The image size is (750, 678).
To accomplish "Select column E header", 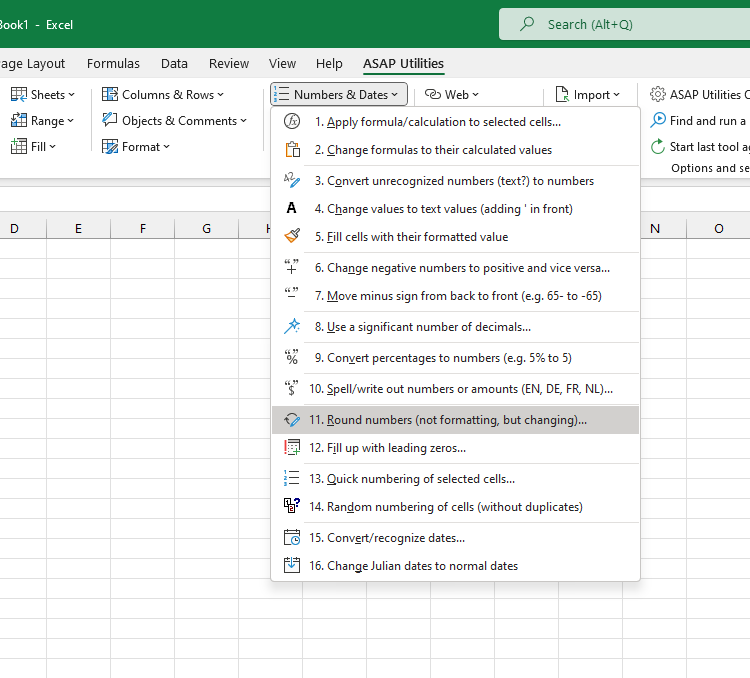I will tap(78, 228).
